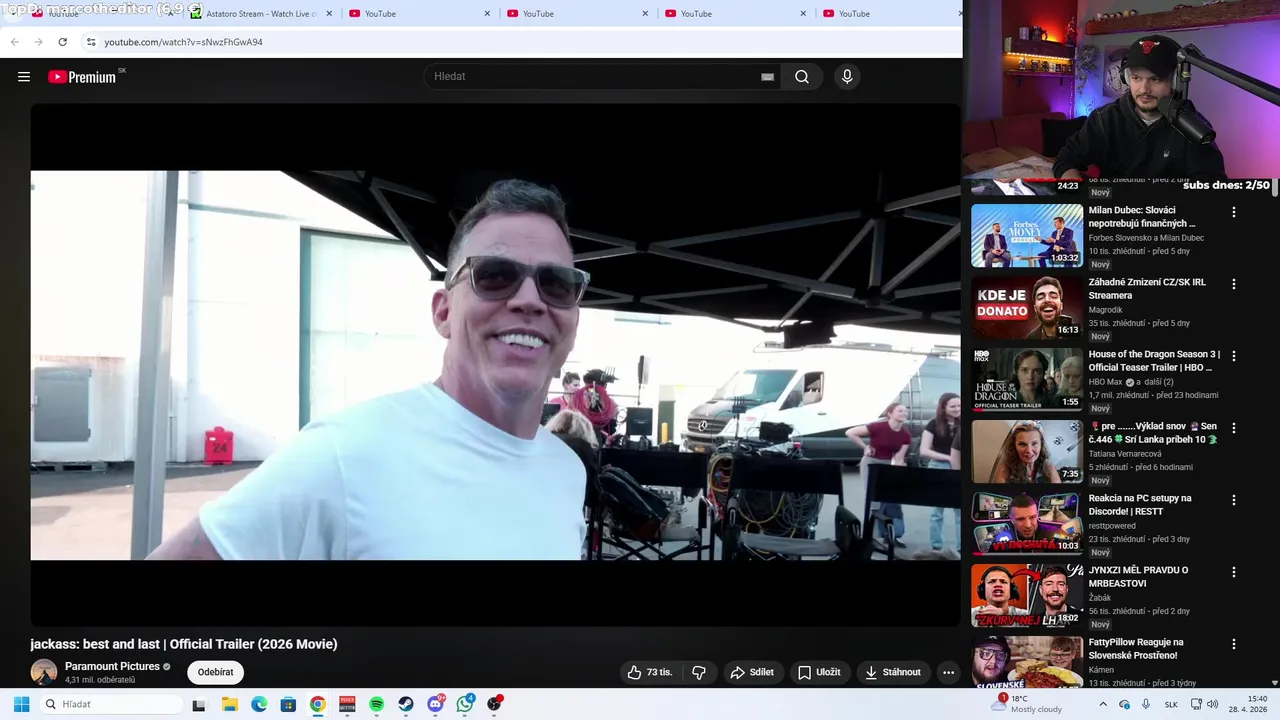
Task: Start voice search with microphone icon
Action: 847,77
